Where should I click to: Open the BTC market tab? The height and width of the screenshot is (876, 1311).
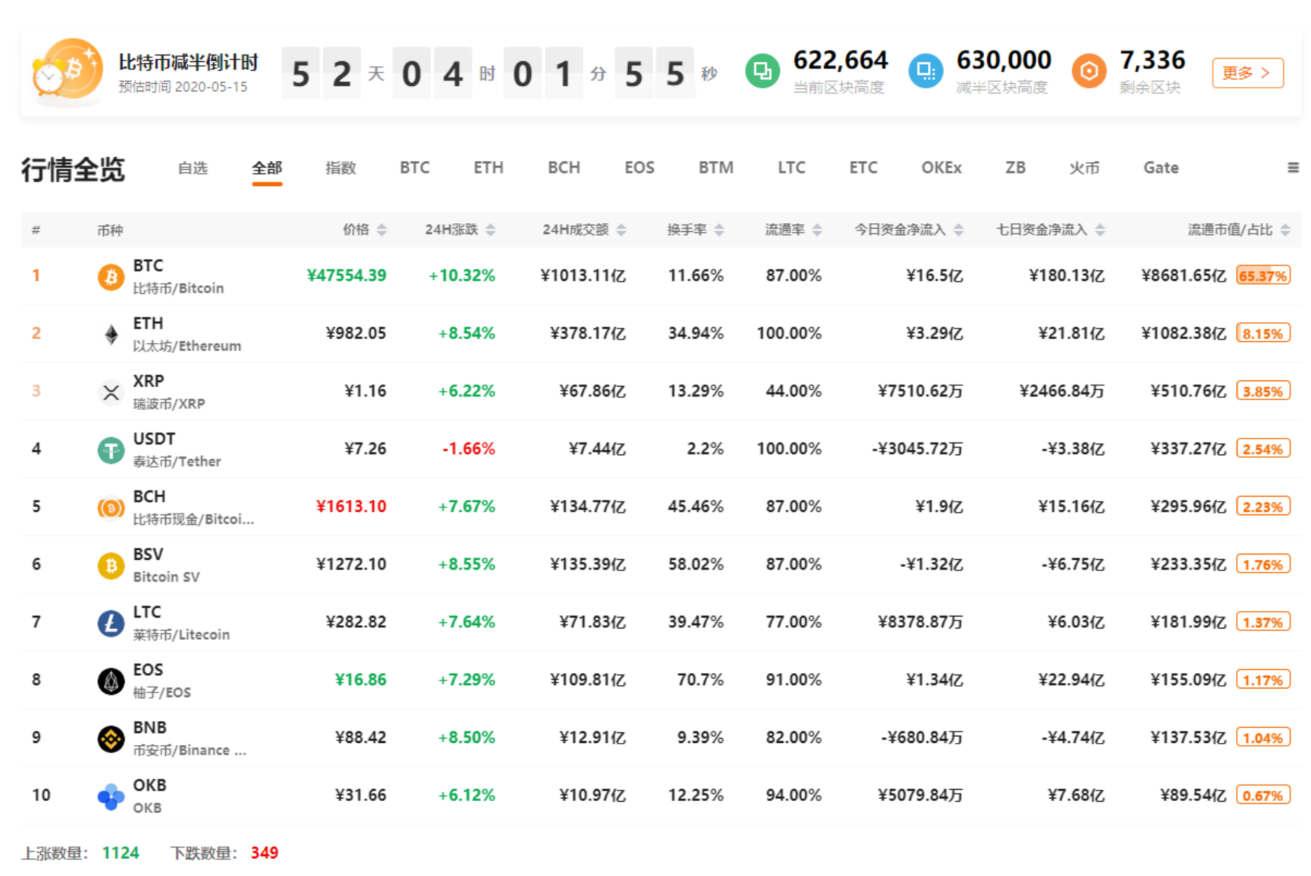click(415, 168)
